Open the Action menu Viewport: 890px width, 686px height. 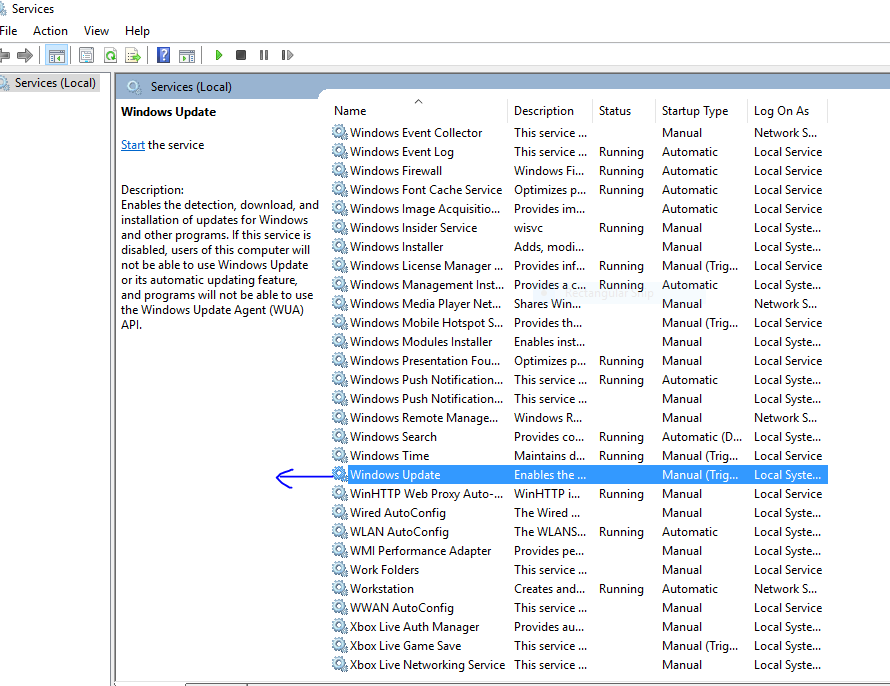50,30
